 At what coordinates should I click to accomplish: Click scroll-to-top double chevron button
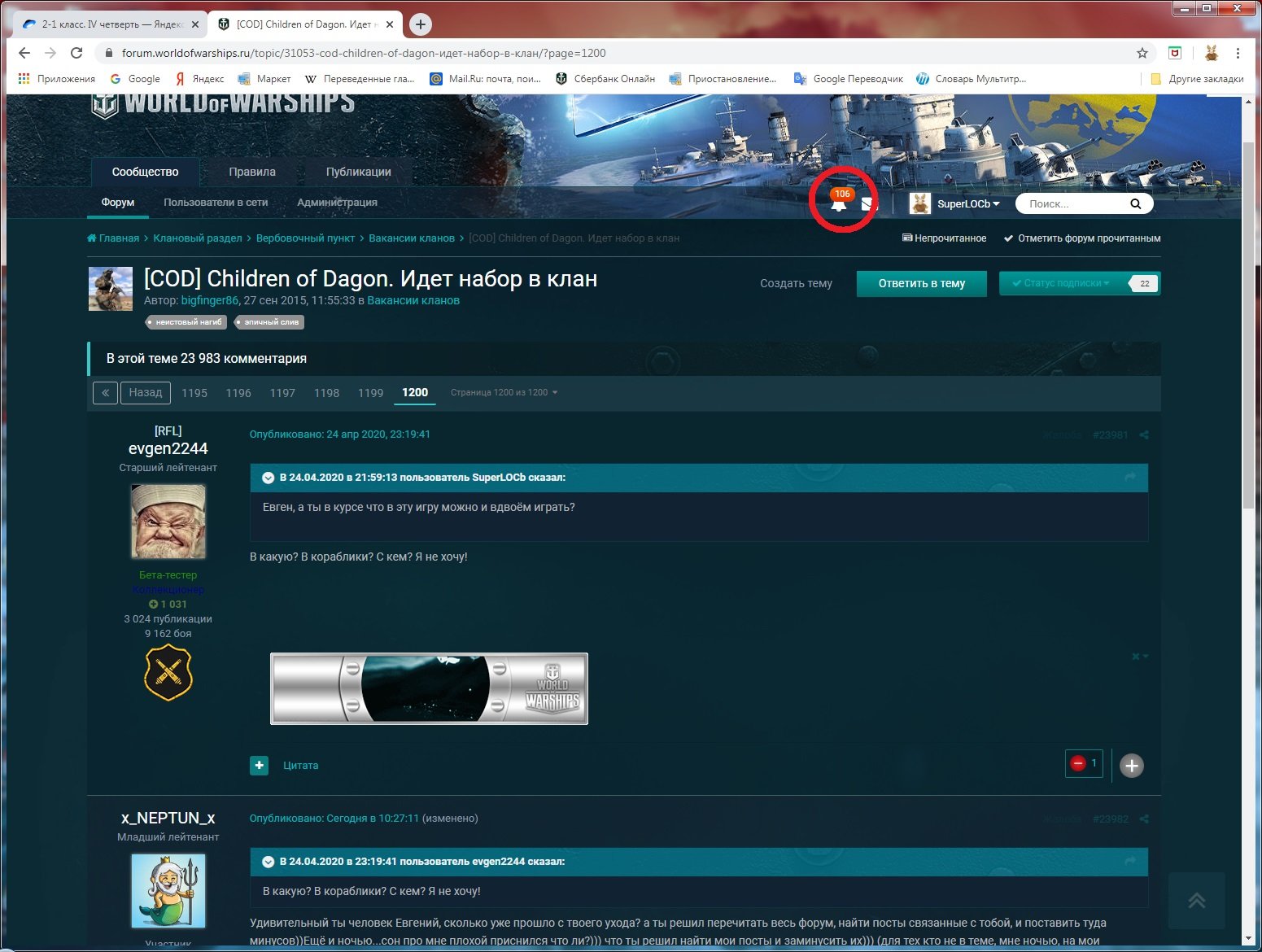click(x=1196, y=901)
